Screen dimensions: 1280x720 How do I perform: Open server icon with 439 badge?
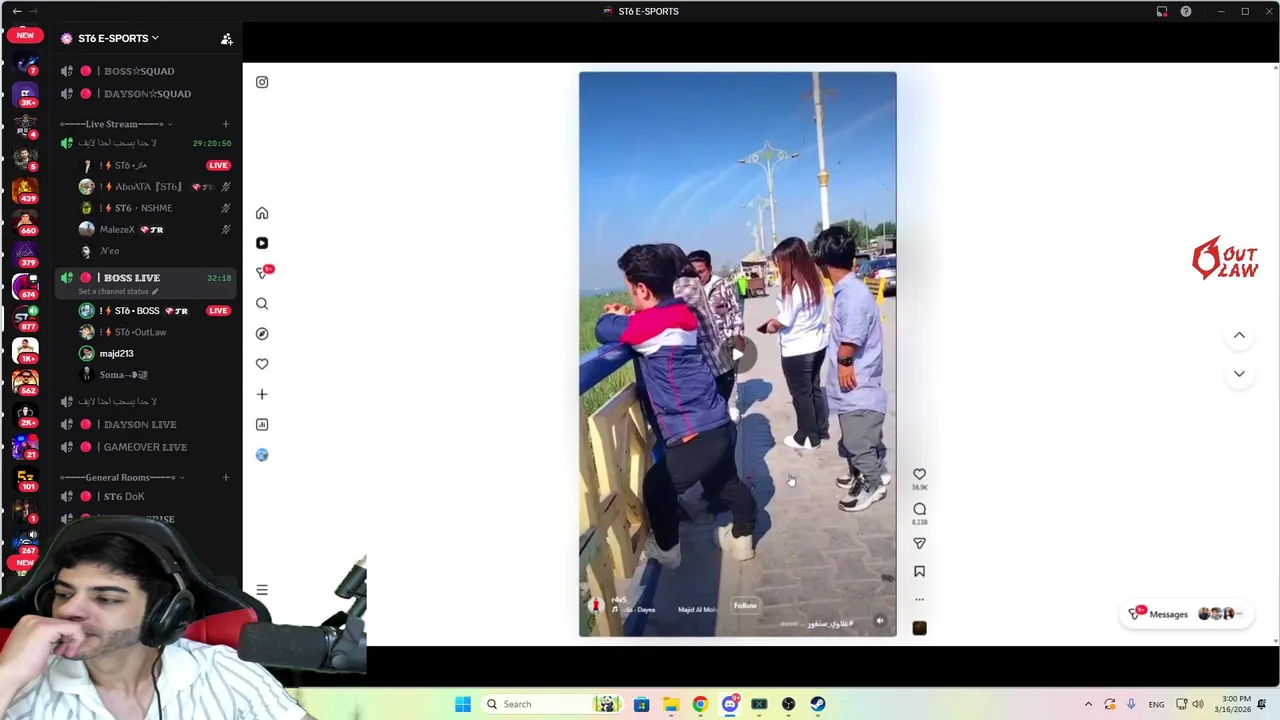(x=25, y=189)
